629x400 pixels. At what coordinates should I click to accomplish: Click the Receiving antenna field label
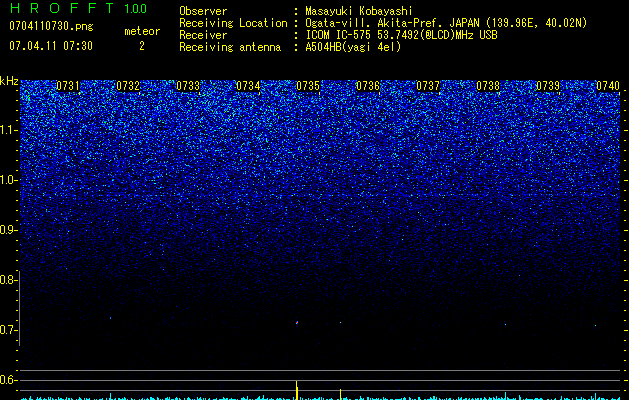[230, 47]
